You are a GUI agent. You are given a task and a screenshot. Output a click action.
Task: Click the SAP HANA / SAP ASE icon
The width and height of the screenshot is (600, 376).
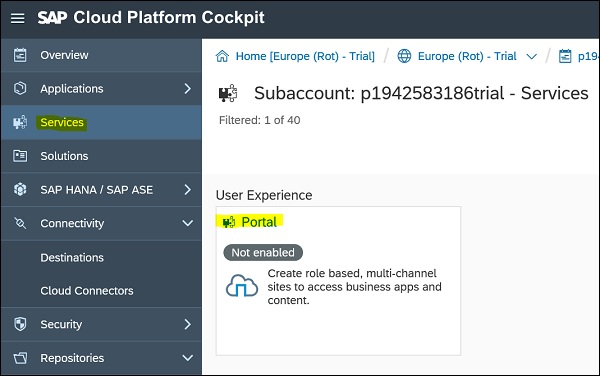[x=20, y=189]
